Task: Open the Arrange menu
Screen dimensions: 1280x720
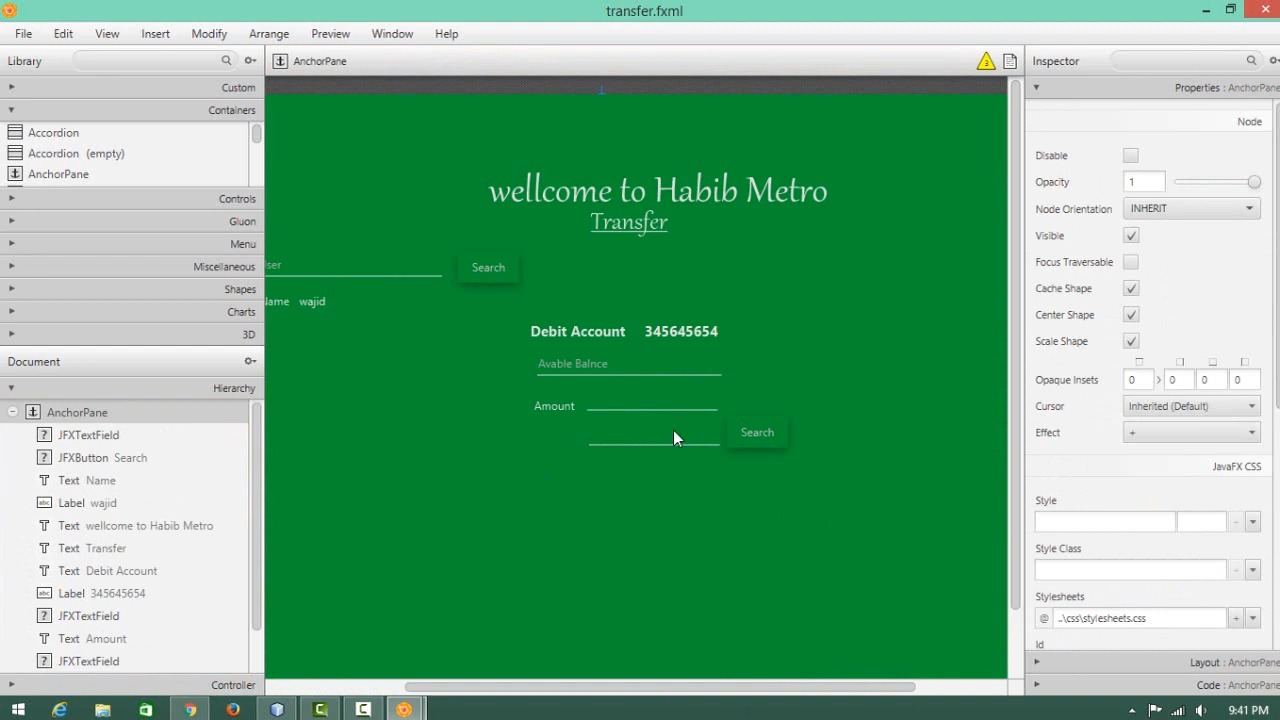Action: (269, 34)
